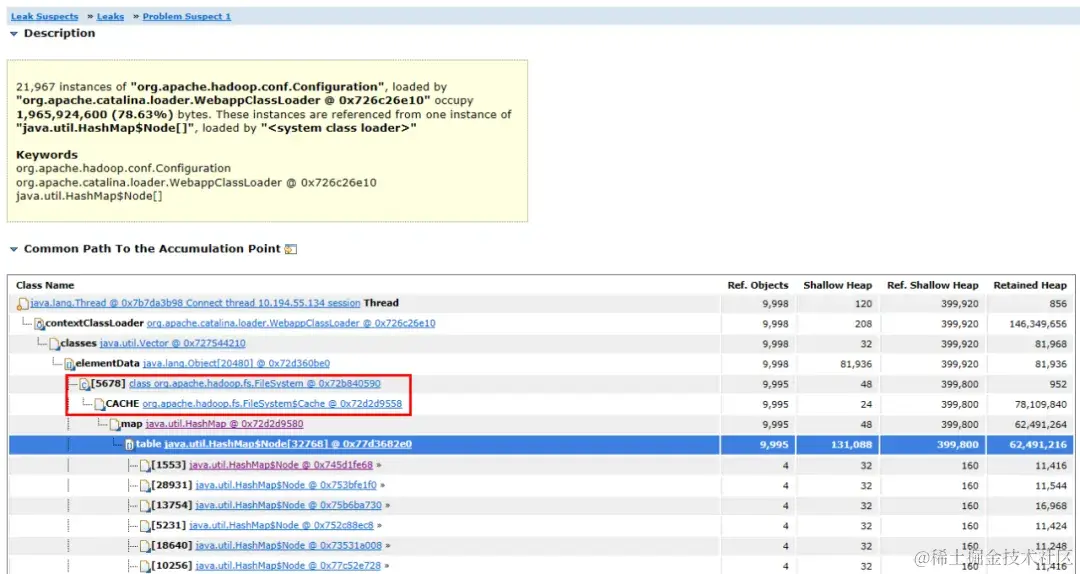The height and width of the screenshot is (574, 1080).
Task: Expand the » after node 0x753bfe1f0
Action: pyautogui.click(x=382, y=485)
